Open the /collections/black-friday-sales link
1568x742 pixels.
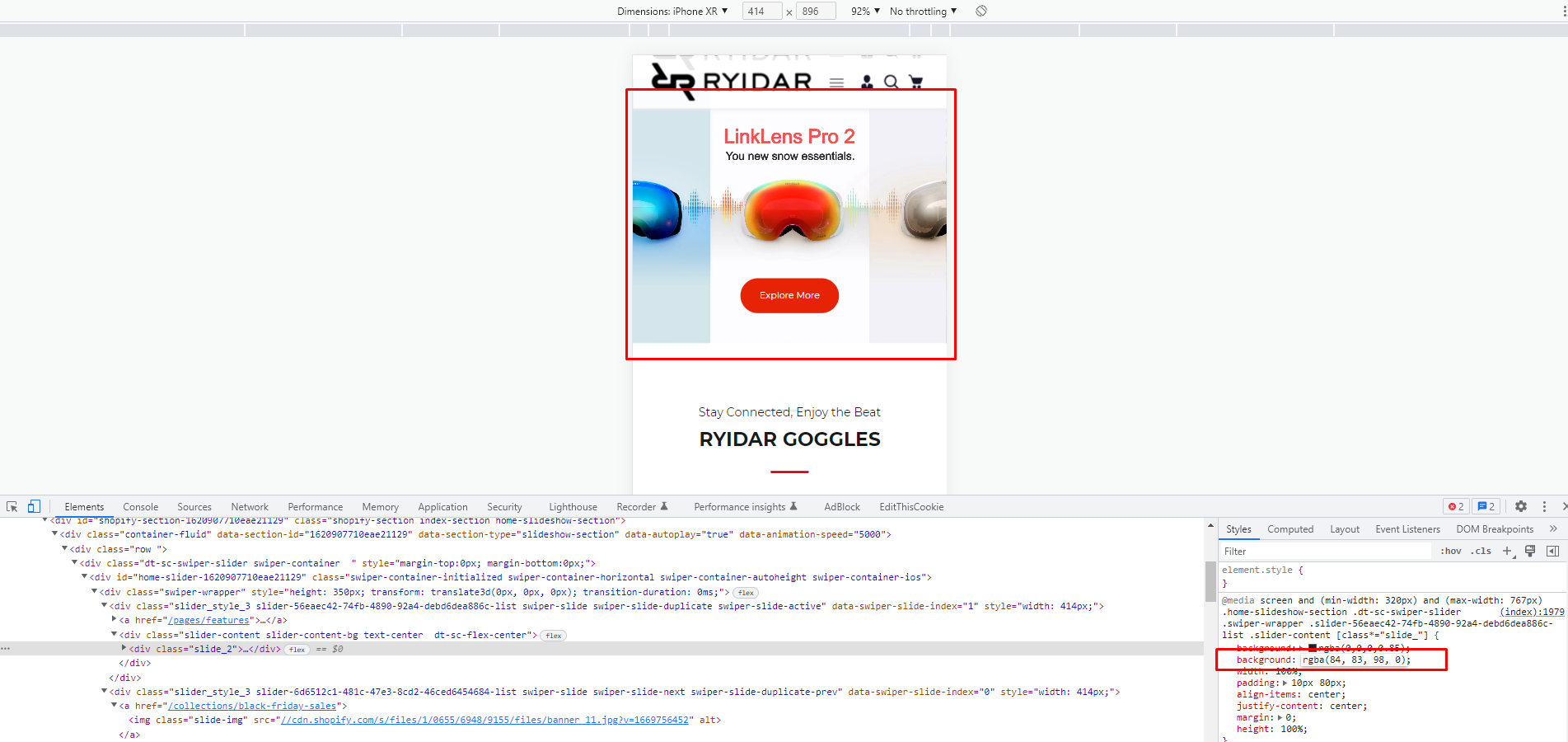pyautogui.click(x=252, y=707)
